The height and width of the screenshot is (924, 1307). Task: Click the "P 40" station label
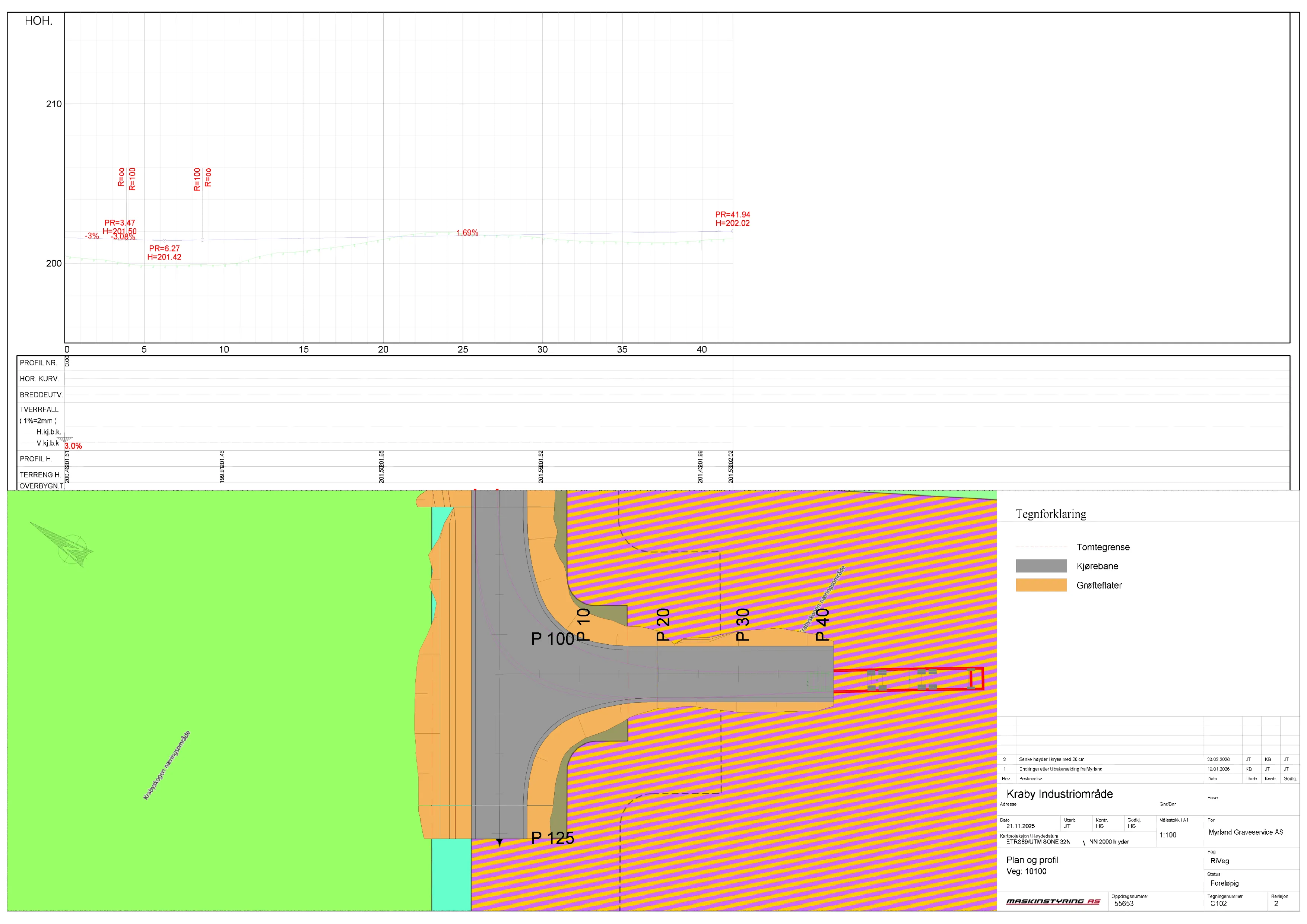click(822, 625)
